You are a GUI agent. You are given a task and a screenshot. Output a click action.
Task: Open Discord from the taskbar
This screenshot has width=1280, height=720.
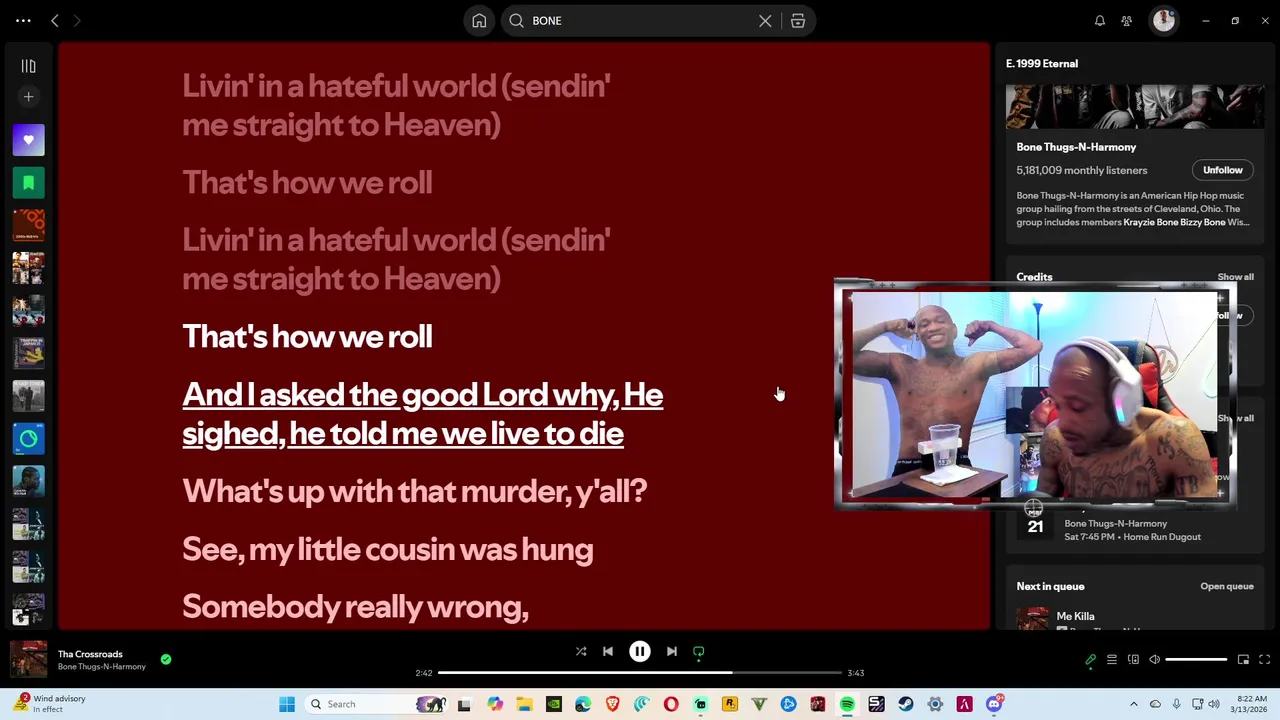994,704
